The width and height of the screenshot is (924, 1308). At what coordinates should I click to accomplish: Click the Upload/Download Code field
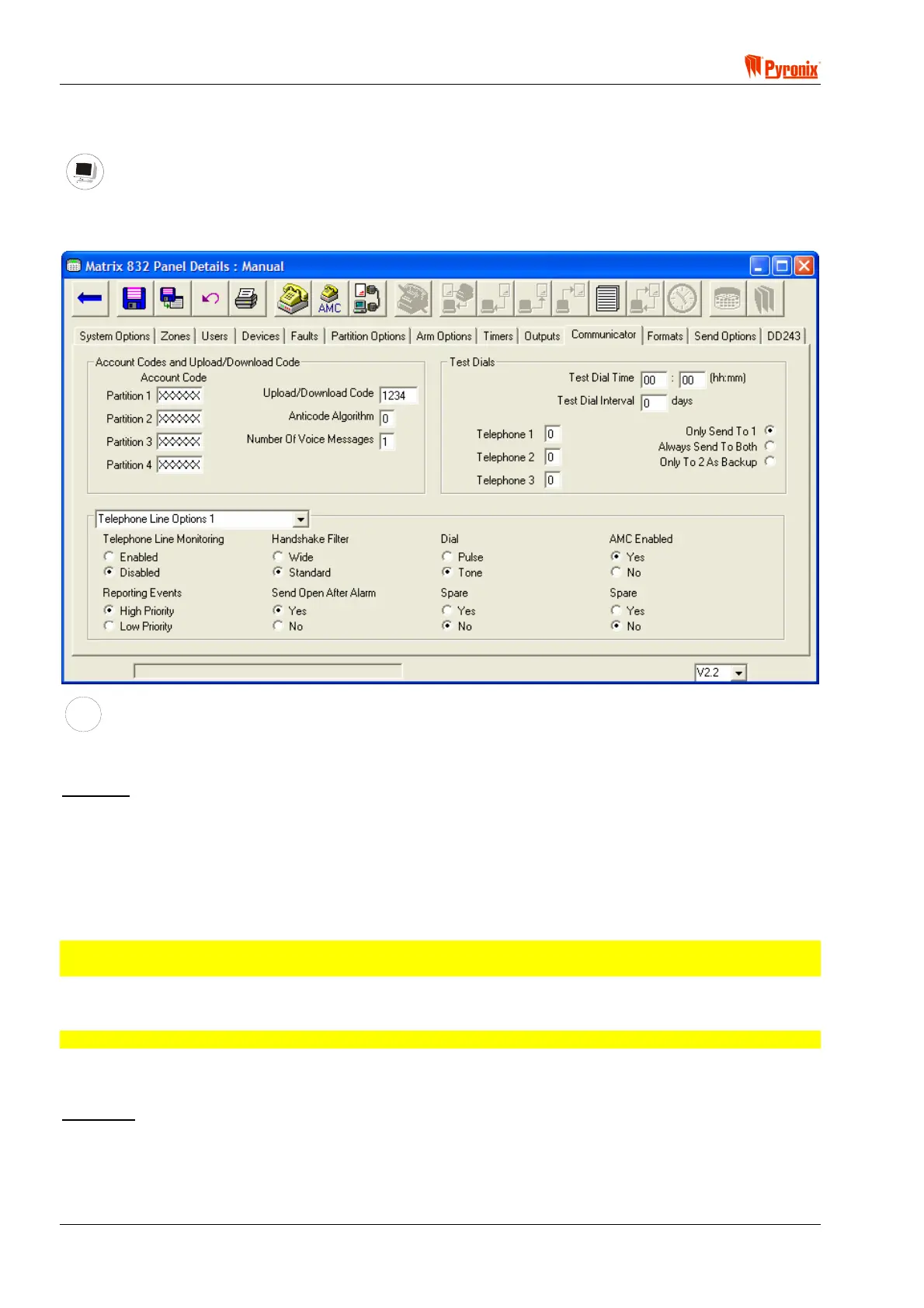398,395
